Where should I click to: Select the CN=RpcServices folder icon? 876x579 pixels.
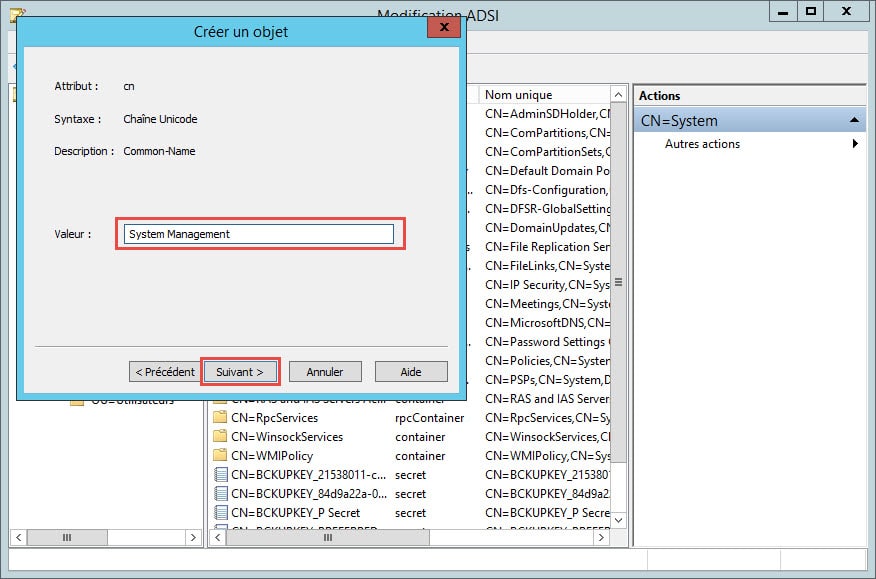coord(220,417)
